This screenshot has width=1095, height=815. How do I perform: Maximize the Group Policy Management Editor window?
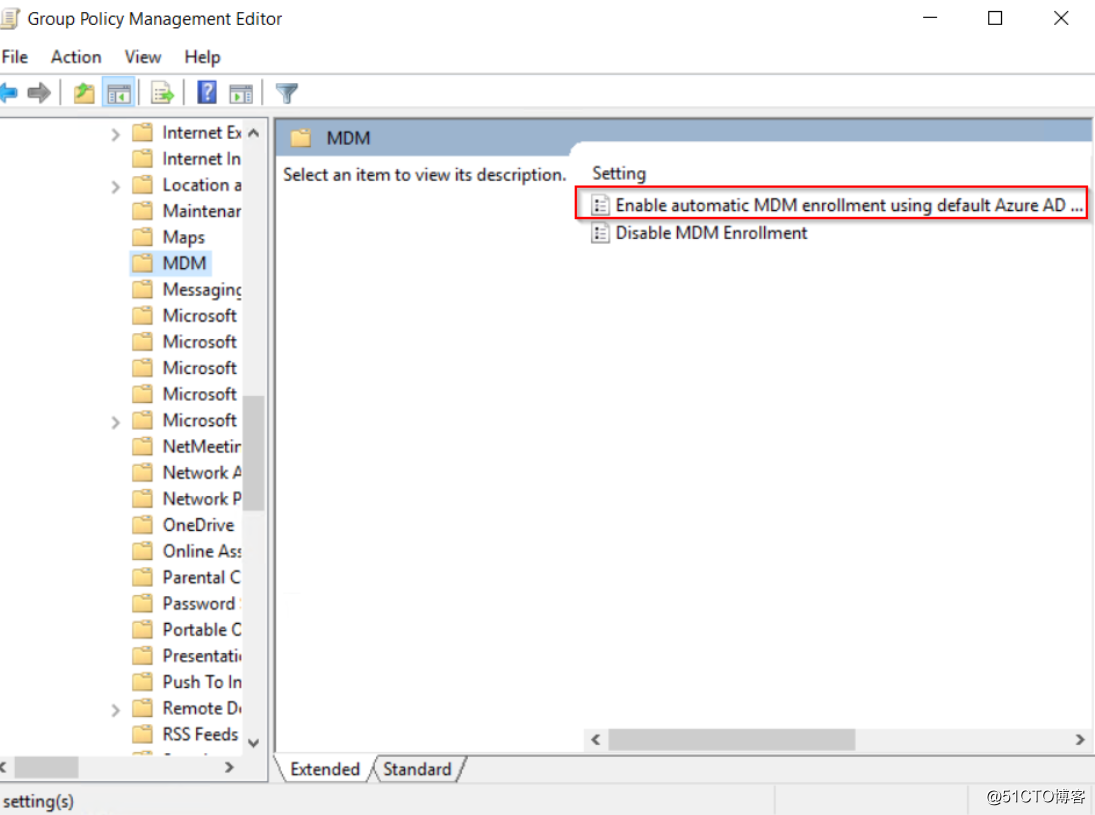(x=994, y=18)
